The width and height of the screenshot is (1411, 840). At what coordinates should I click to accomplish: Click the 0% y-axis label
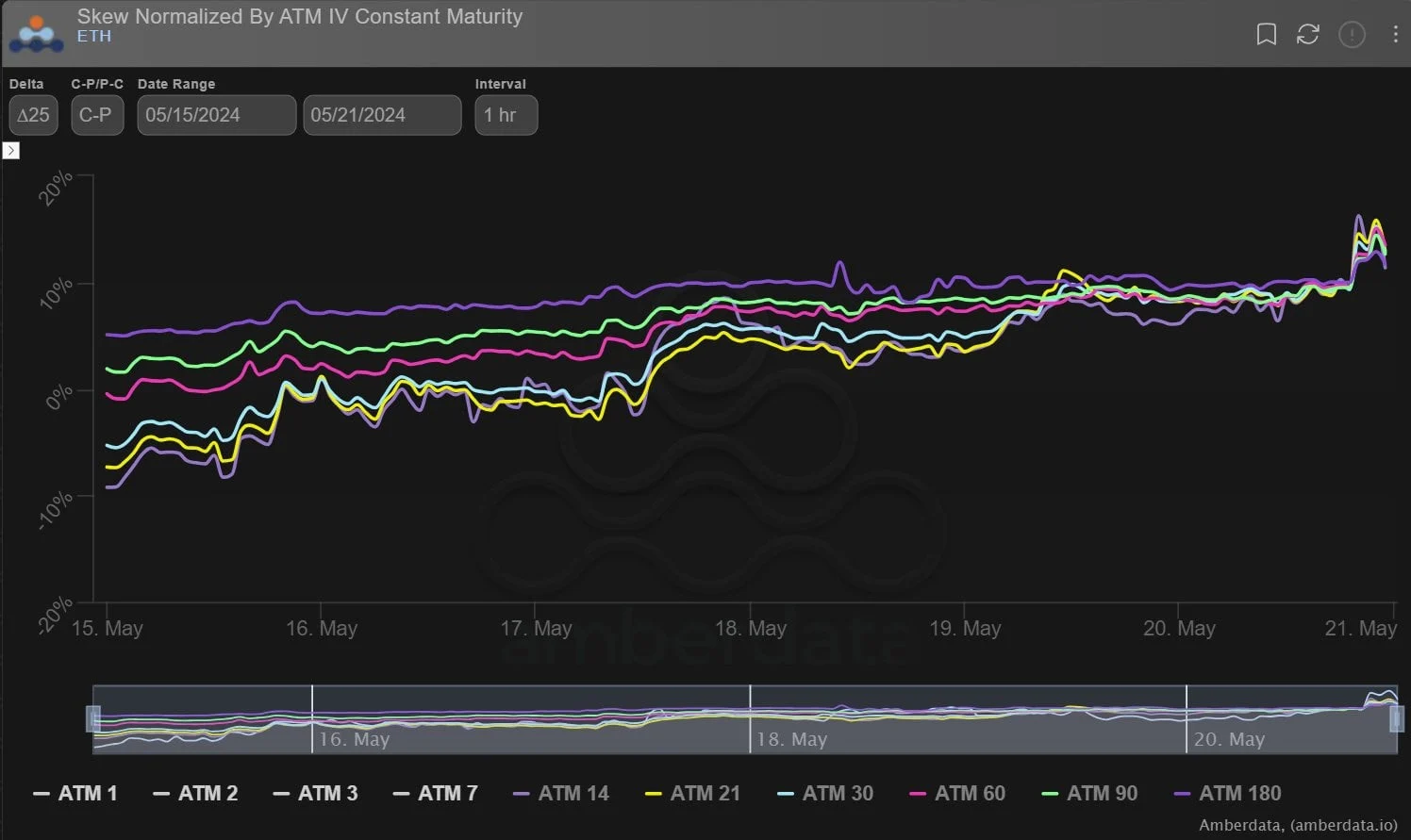(58, 397)
